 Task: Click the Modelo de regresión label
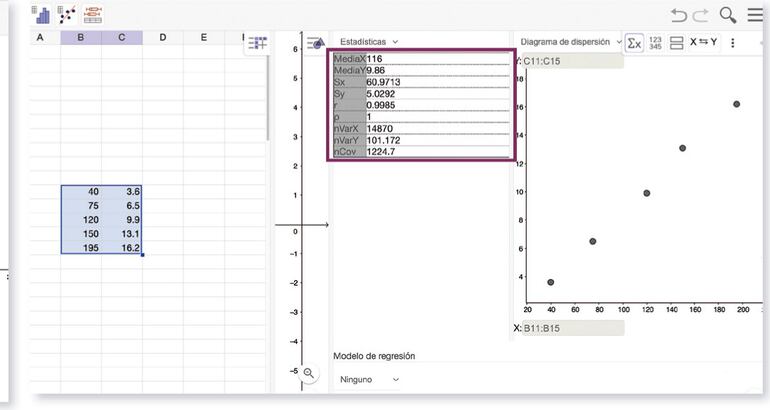[374, 356]
